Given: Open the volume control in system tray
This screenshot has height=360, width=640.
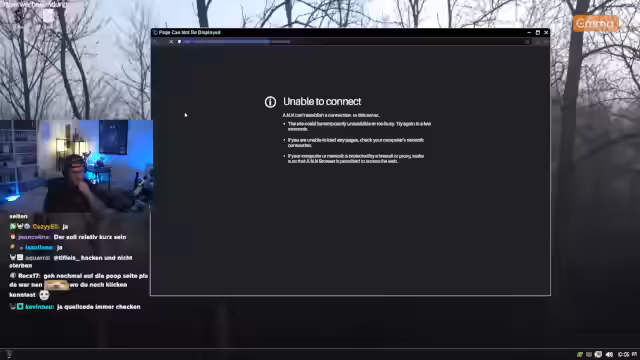Looking at the screenshot, I should (x=609, y=354).
